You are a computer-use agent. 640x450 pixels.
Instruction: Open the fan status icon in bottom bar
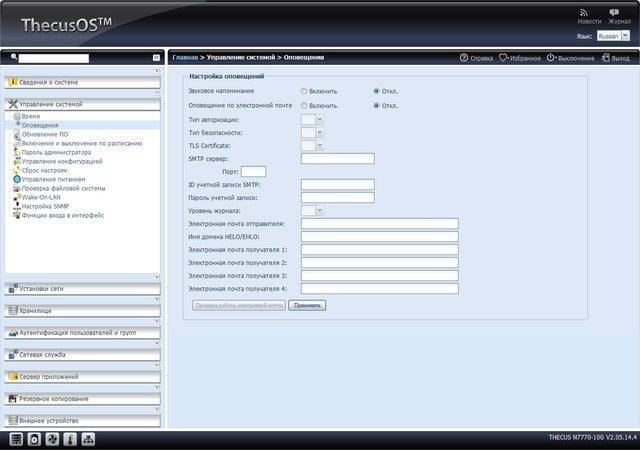click(52, 439)
